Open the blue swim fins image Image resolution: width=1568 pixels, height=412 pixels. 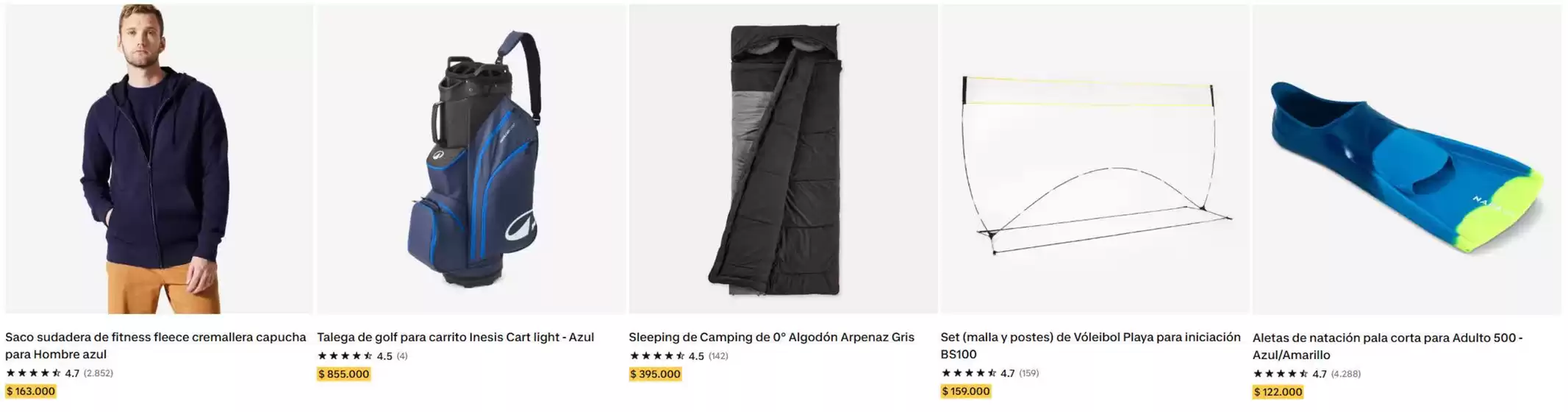1406,159
